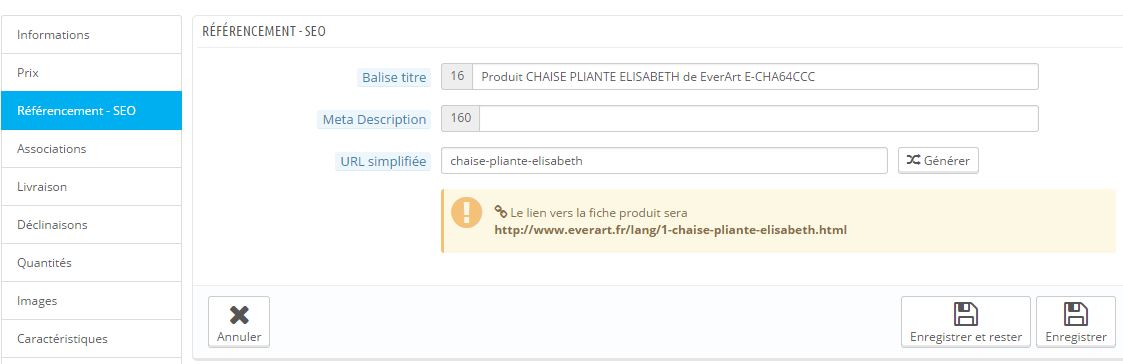This screenshot has height=364, width=1123.
Task: Show the Déclinaisons tab
Action: [x=91, y=224]
